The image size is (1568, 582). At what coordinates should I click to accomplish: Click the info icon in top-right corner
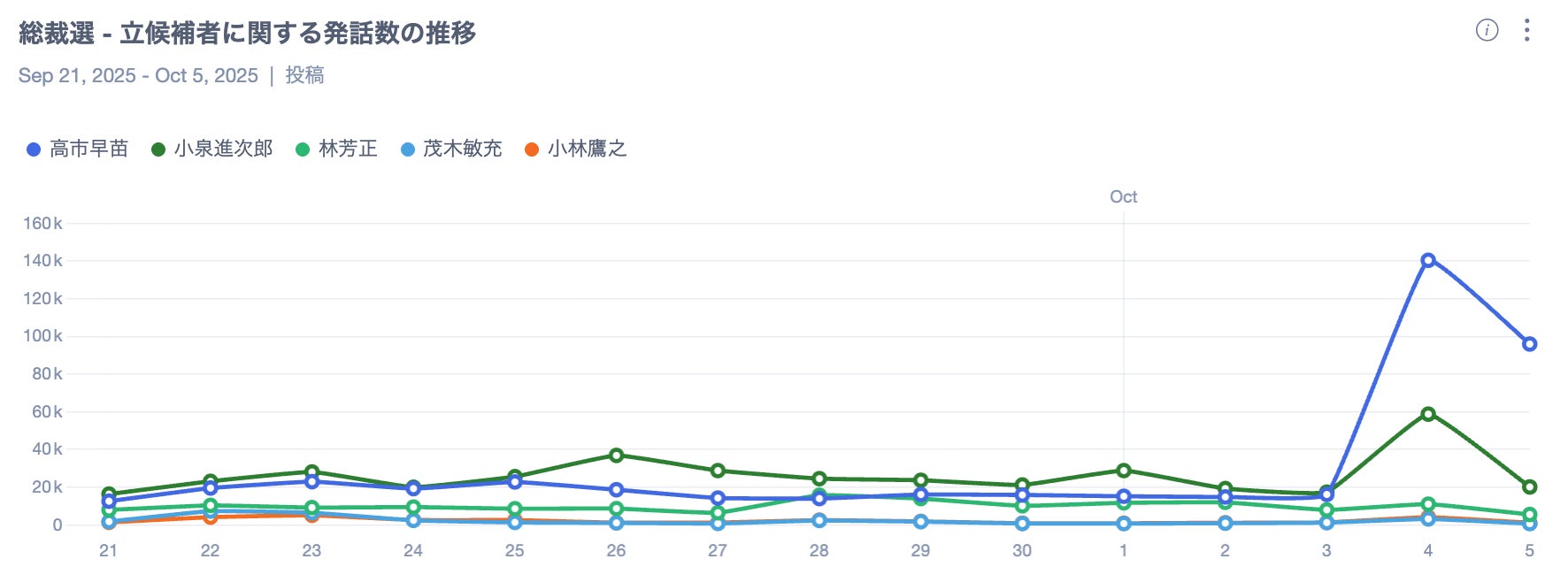1487,31
